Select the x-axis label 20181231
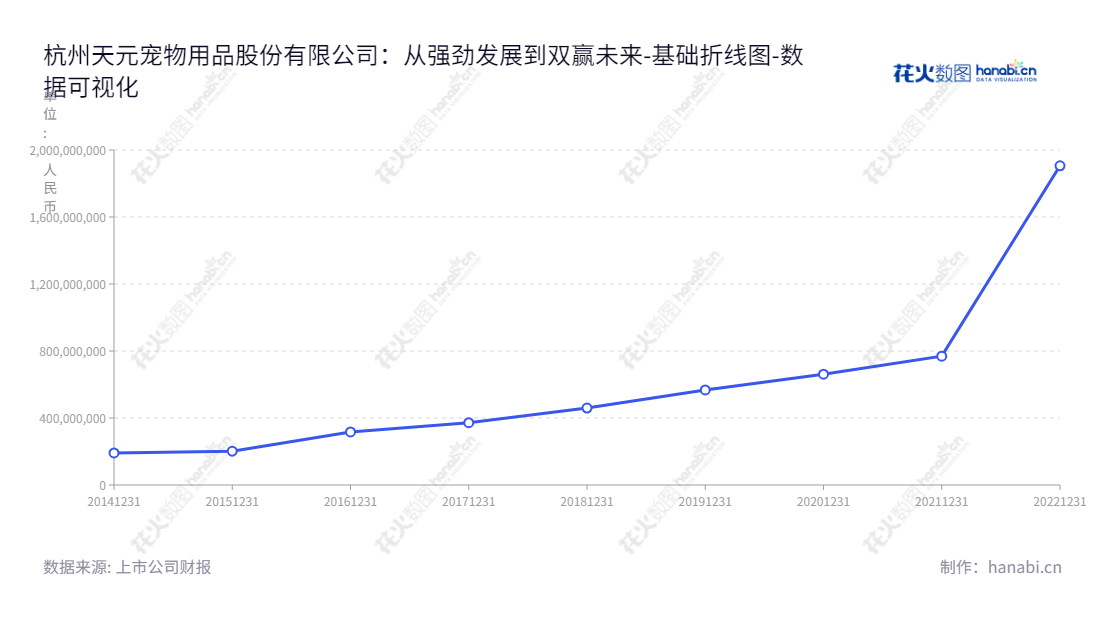1100x620 pixels. click(x=586, y=502)
